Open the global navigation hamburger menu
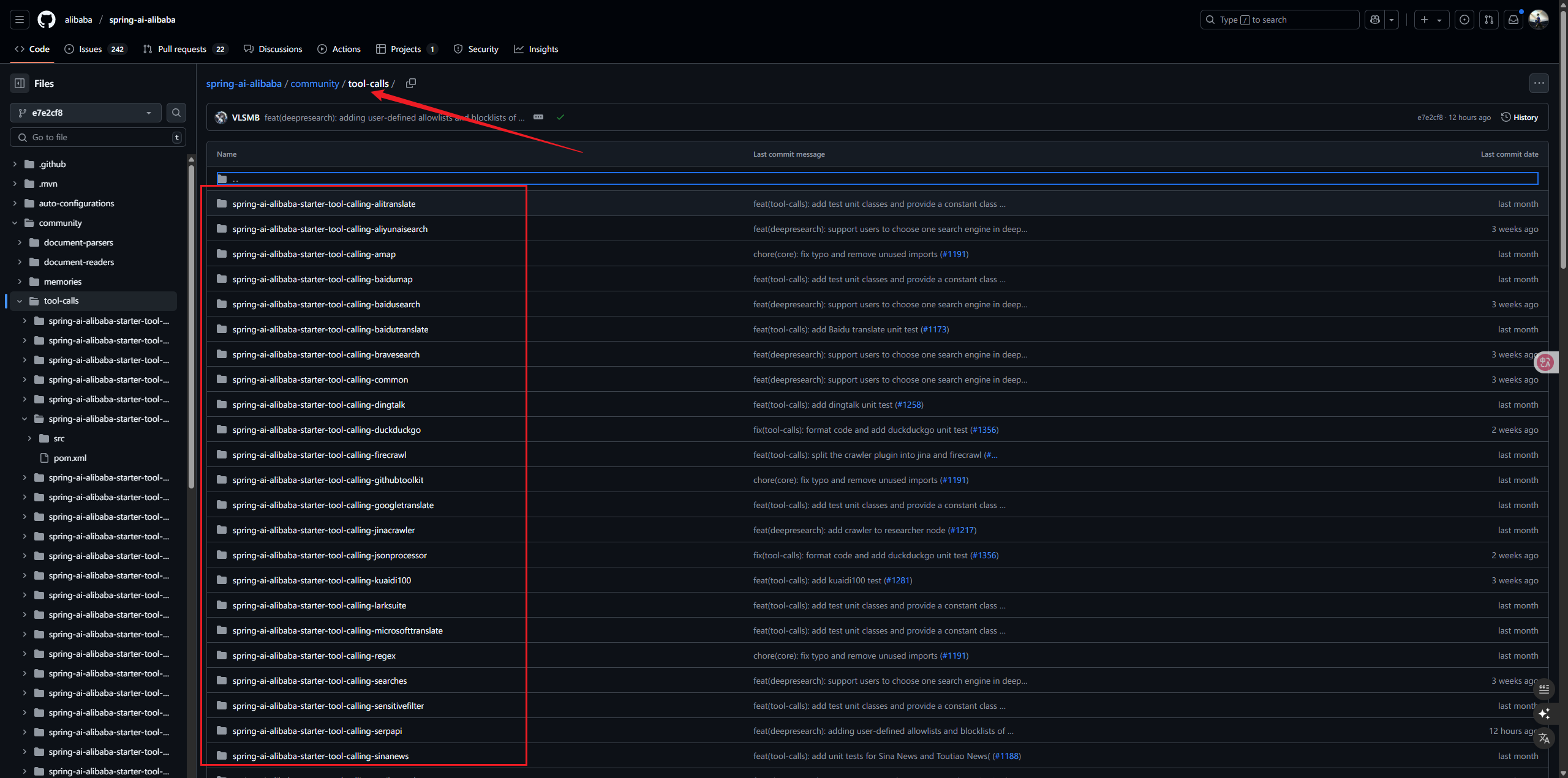The image size is (1568, 778). tap(20, 20)
